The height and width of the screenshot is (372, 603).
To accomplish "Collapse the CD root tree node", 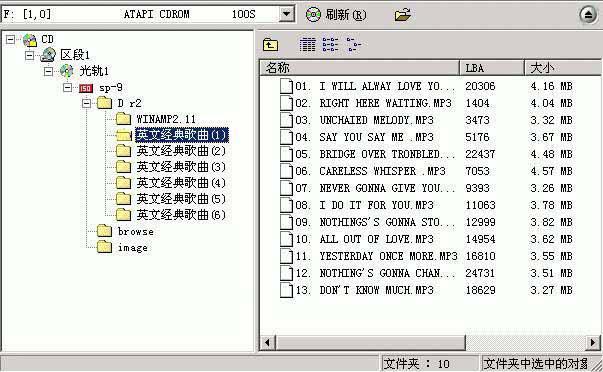I will pos(10,39).
